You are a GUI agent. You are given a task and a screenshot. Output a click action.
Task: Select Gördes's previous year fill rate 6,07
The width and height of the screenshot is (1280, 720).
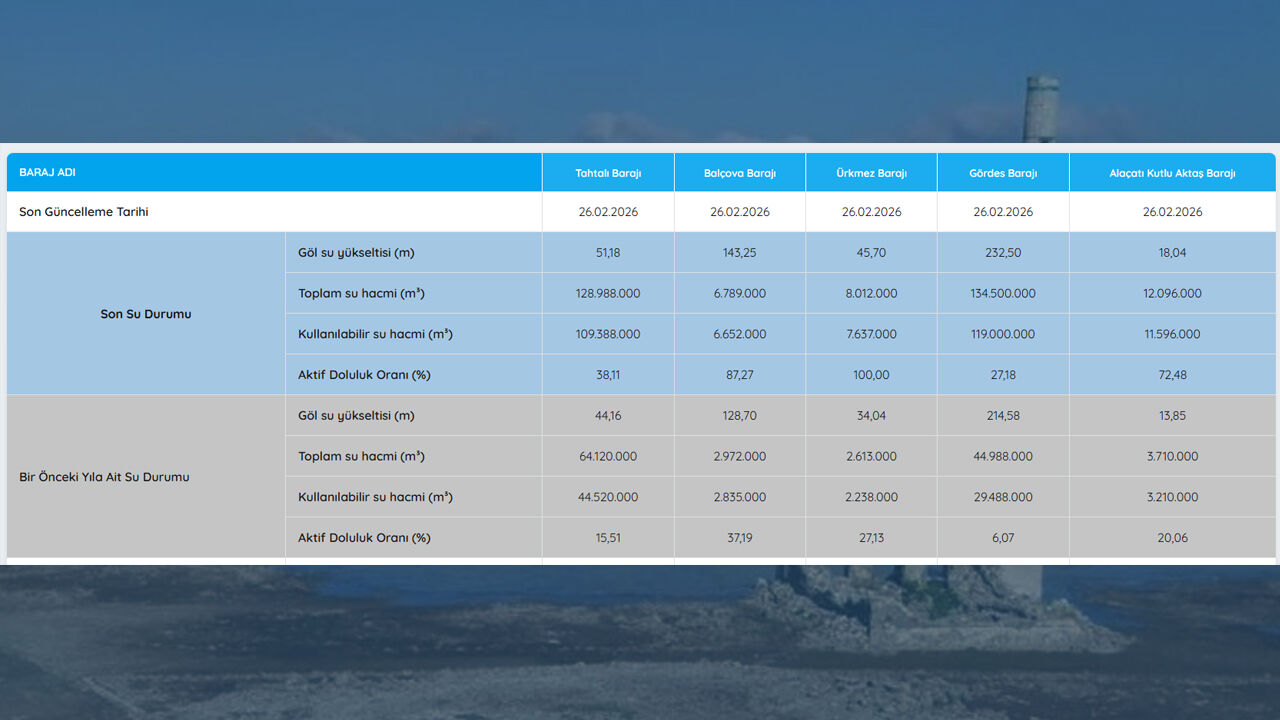click(1003, 538)
